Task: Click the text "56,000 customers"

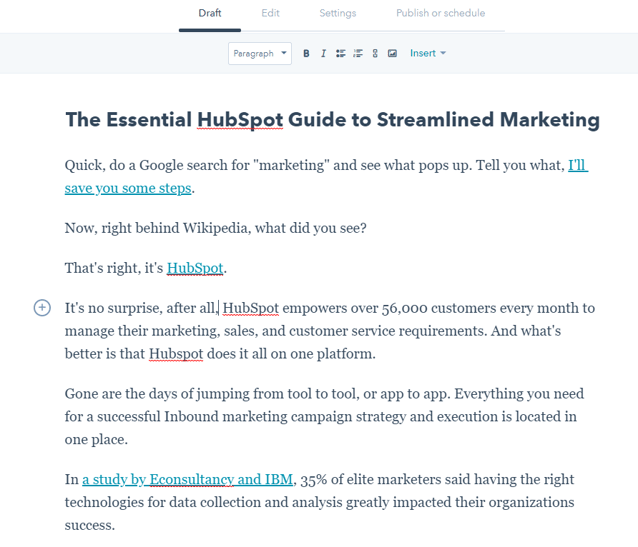Action: coord(439,308)
